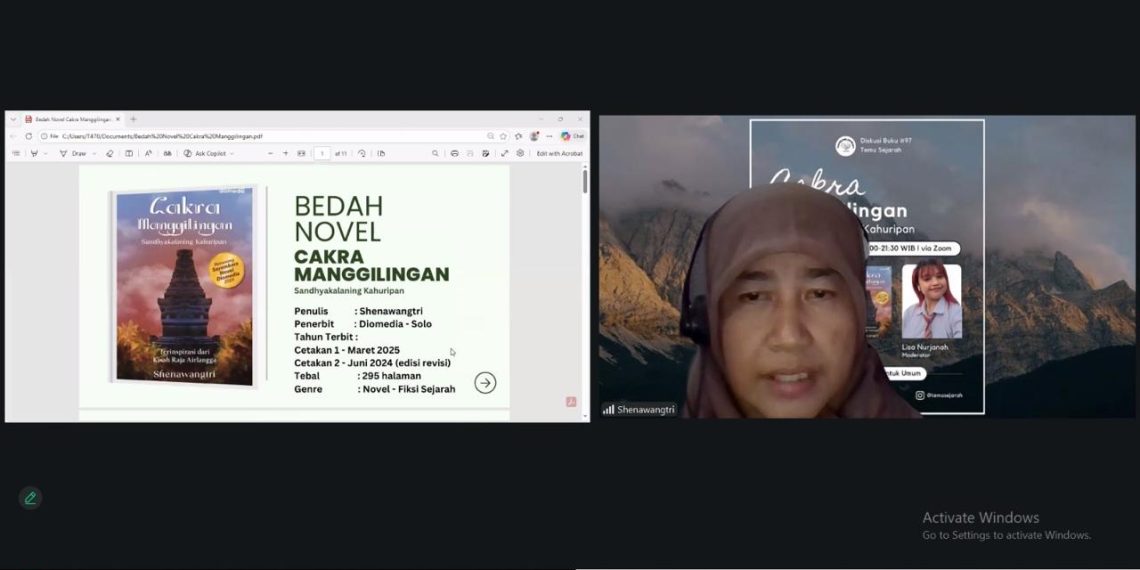Click the green annotate pencil icon
Image resolution: width=1140 pixels, height=570 pixels.
[30, 498]
